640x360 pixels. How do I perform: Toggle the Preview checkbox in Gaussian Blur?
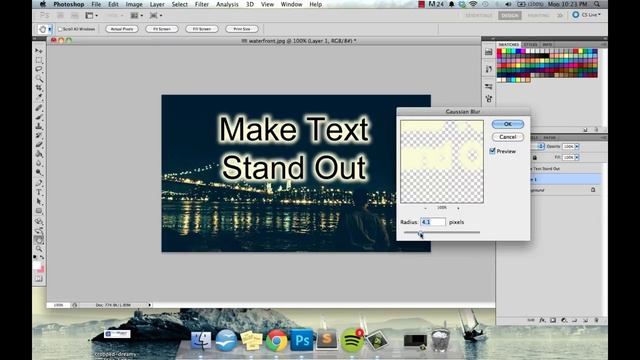pos(493,151)
